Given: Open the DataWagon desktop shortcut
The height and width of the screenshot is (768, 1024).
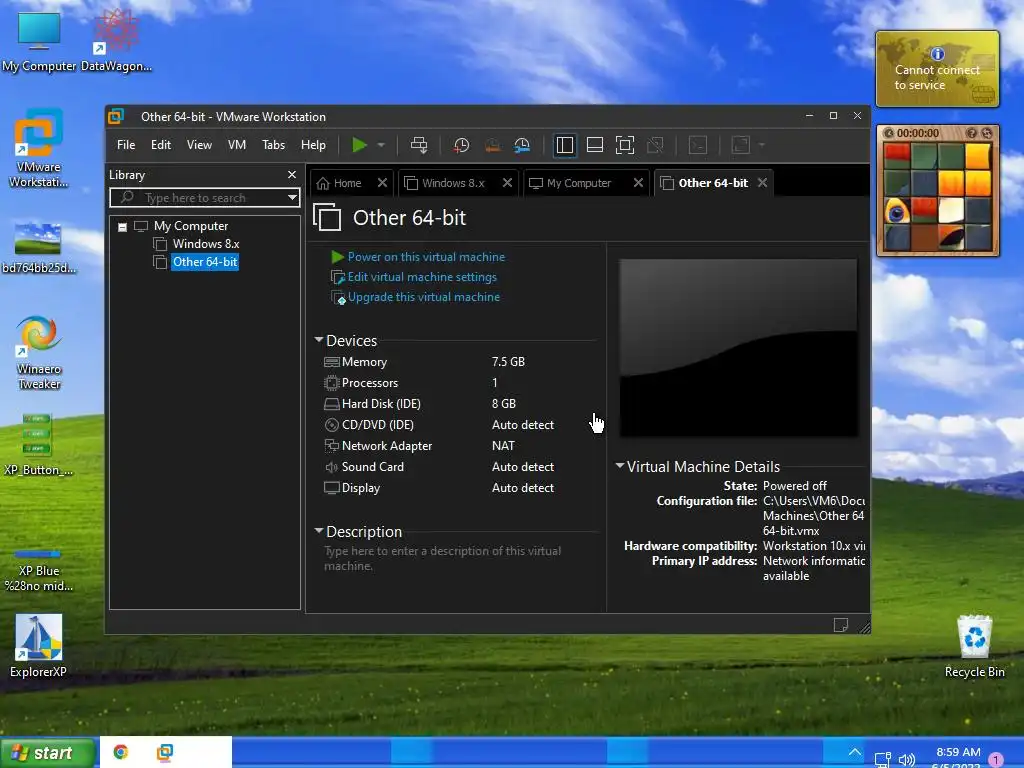Looking at the screenshot, I should pos(116,40).
